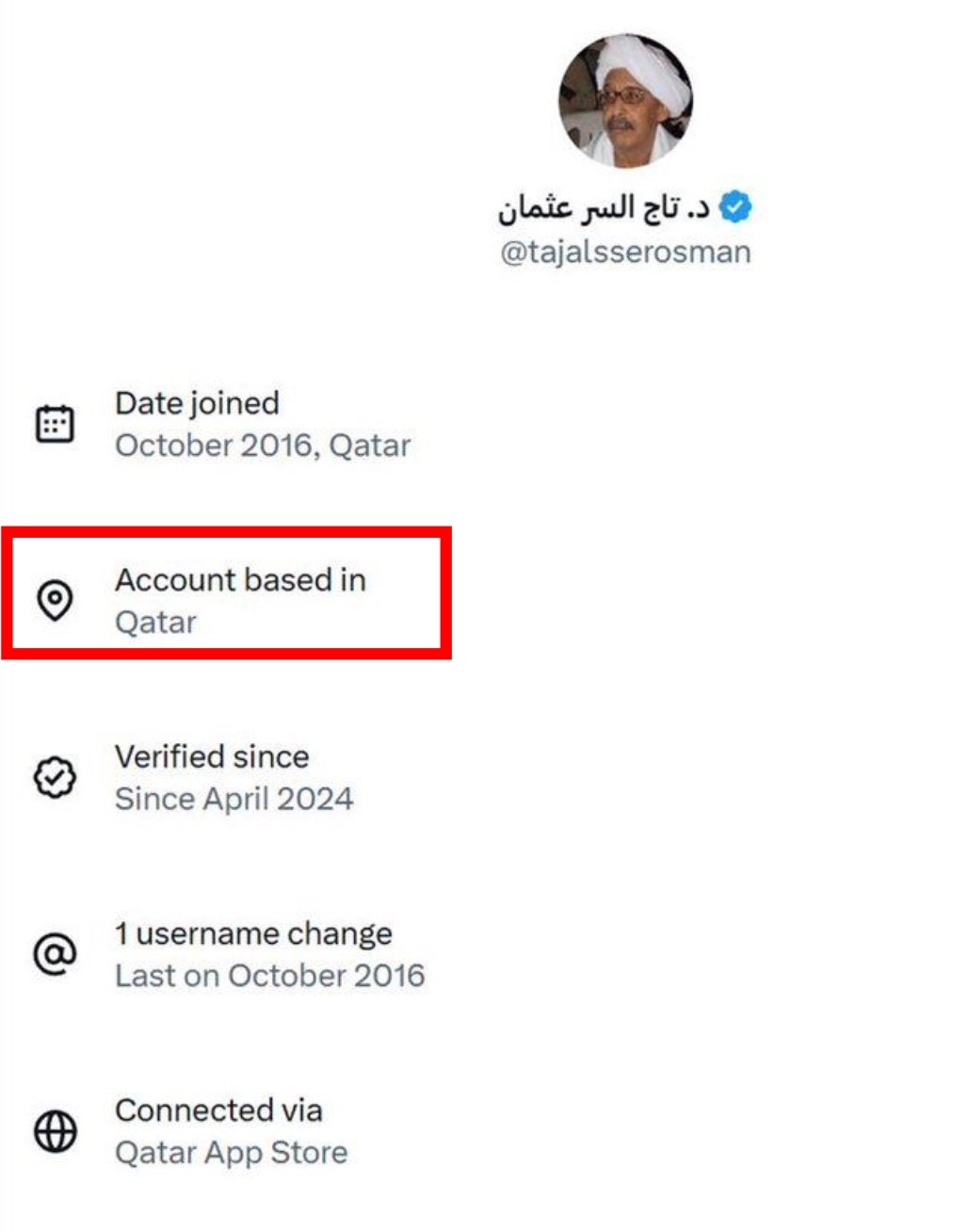Click the profile avatar photo
This screenshot has width=968, height=1232.
coord(625,101)
